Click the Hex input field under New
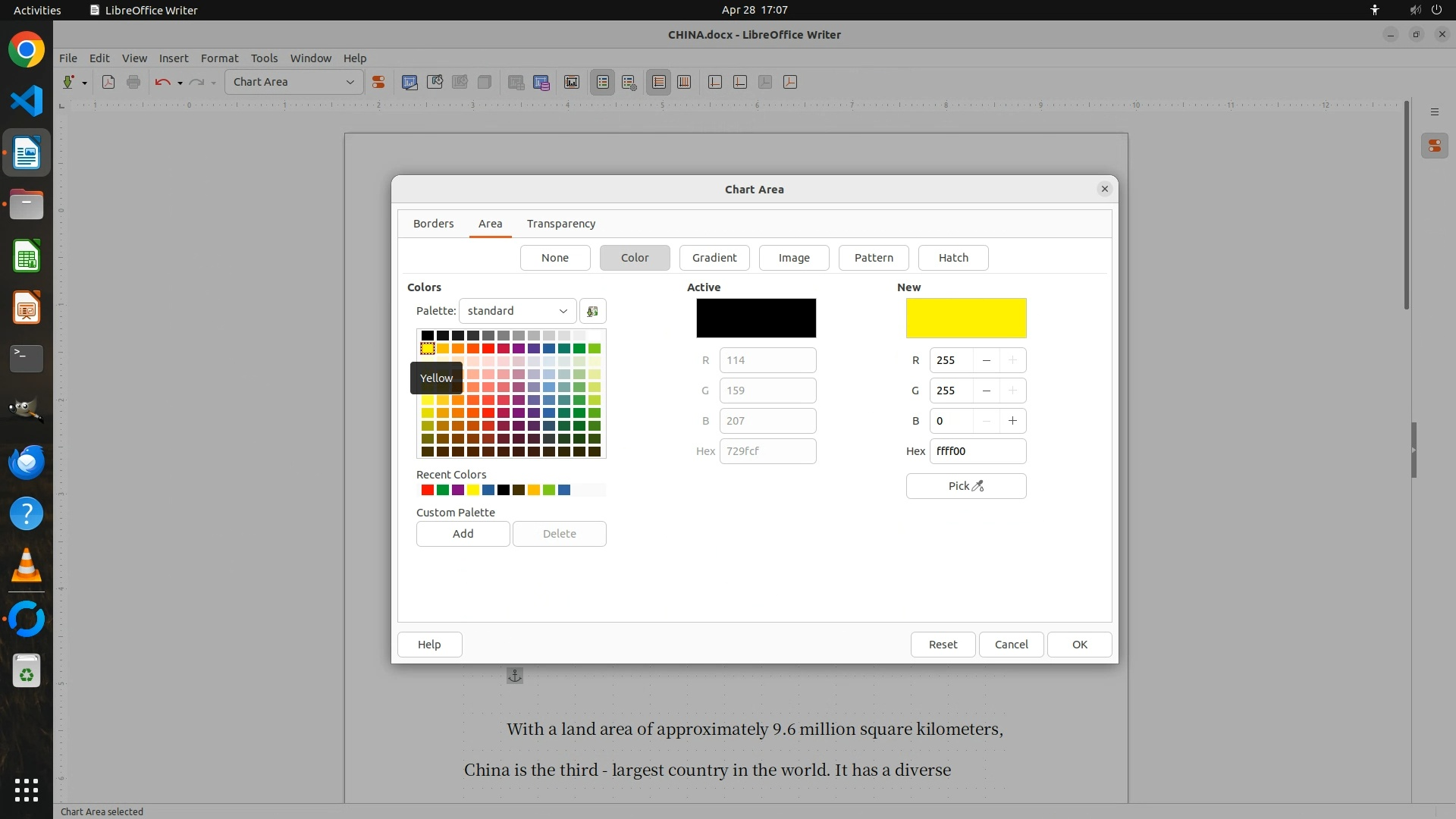 tap(977, 451)
